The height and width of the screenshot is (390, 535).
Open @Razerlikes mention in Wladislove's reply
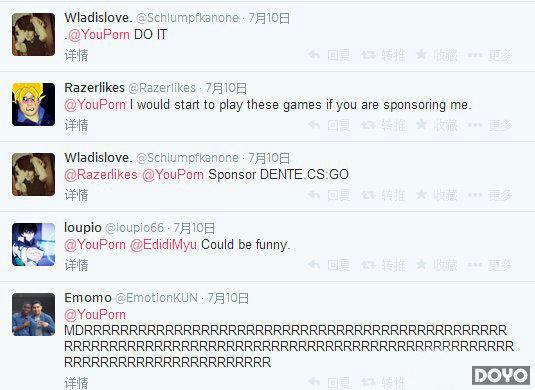(x=101, y=175)
